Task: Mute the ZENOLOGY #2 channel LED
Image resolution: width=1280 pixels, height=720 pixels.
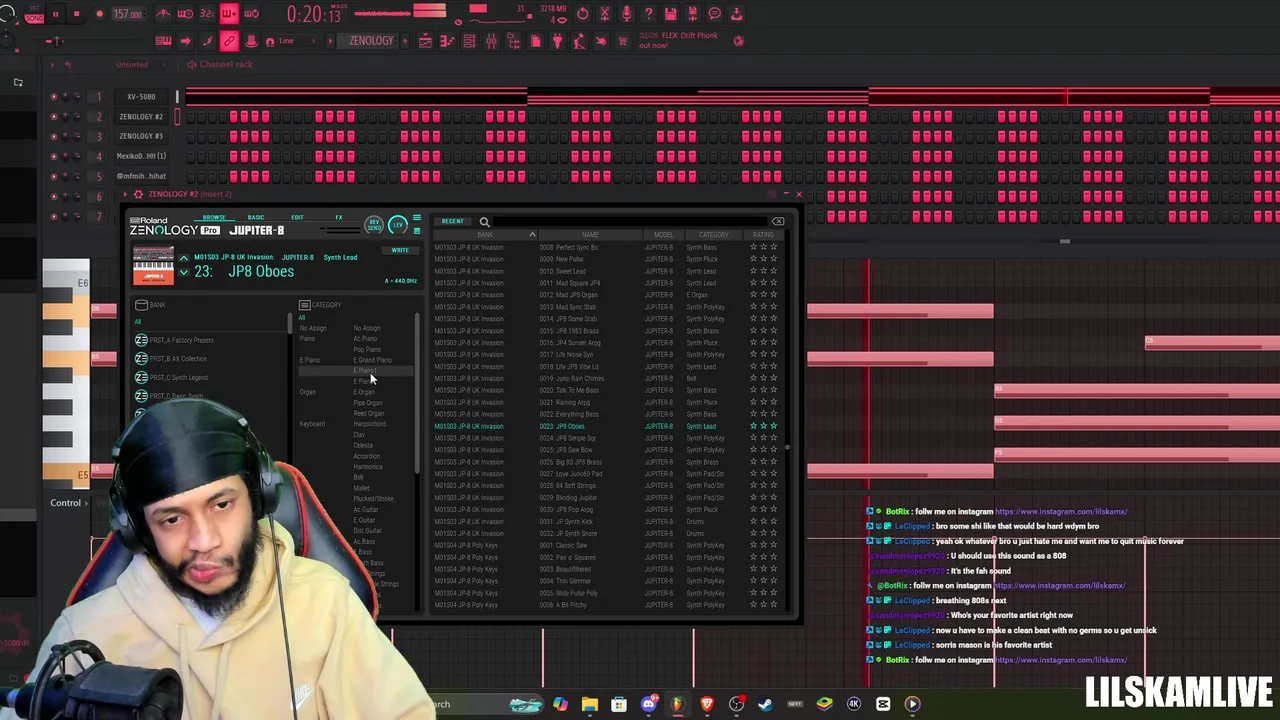Action: [54, 116]
